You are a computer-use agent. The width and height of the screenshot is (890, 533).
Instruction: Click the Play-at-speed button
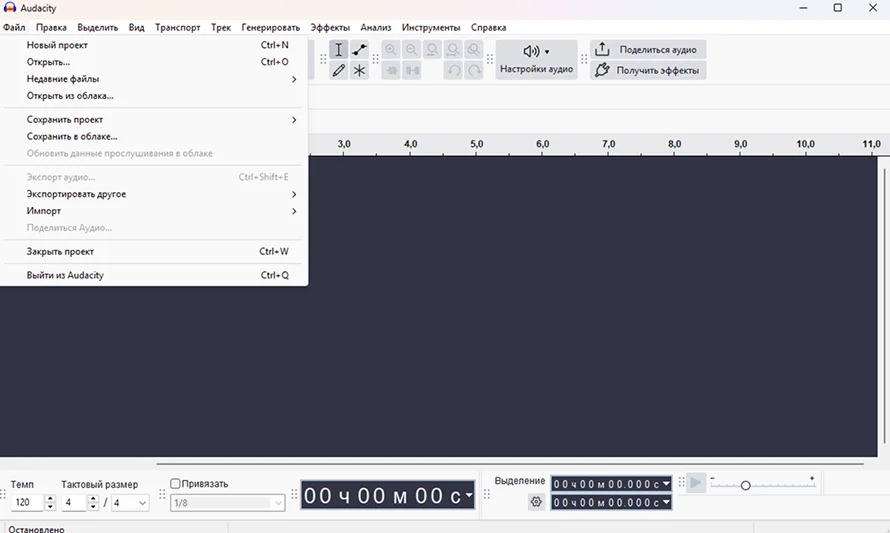point(695,484)
